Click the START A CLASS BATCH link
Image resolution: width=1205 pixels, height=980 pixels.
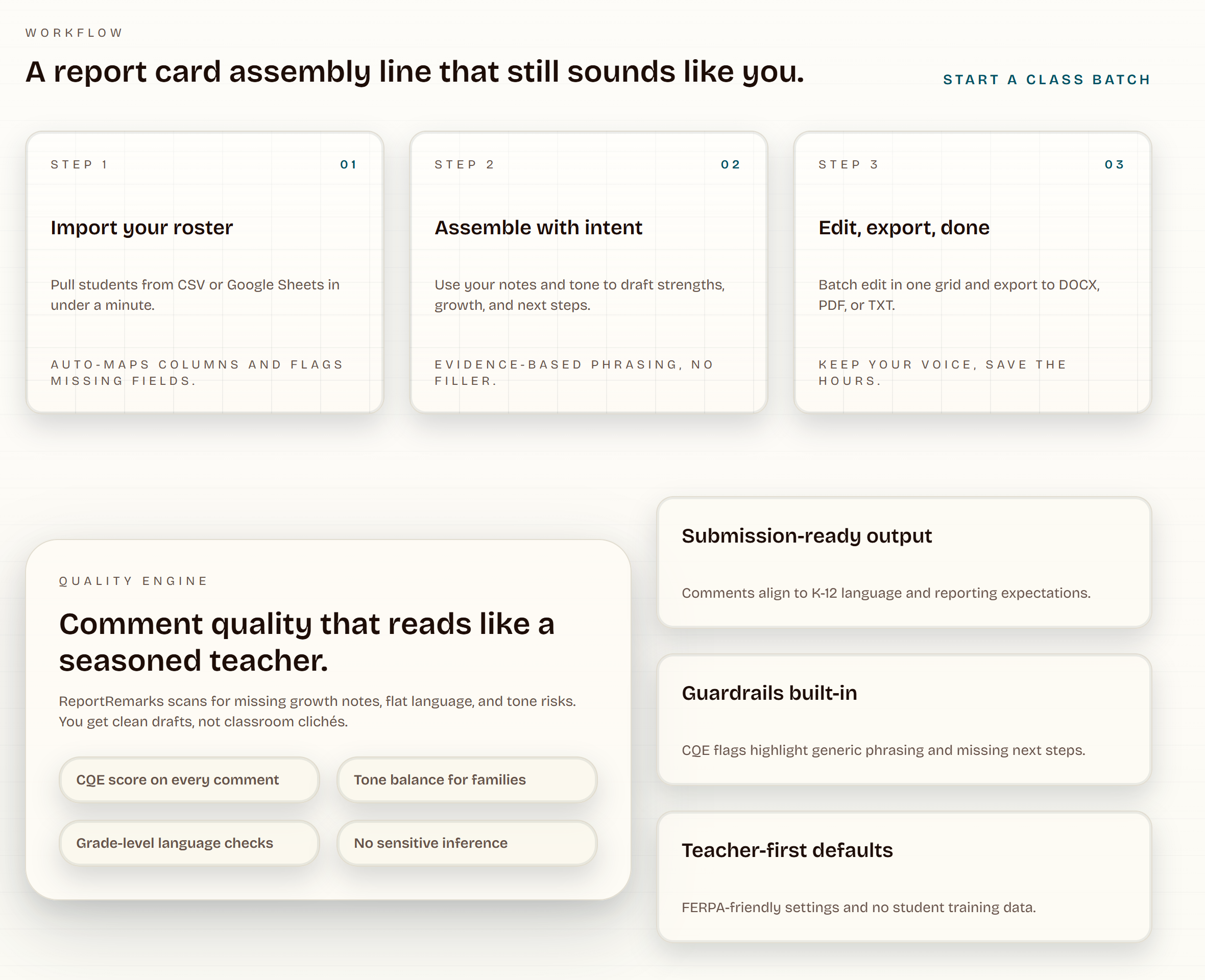(1045, 79)
